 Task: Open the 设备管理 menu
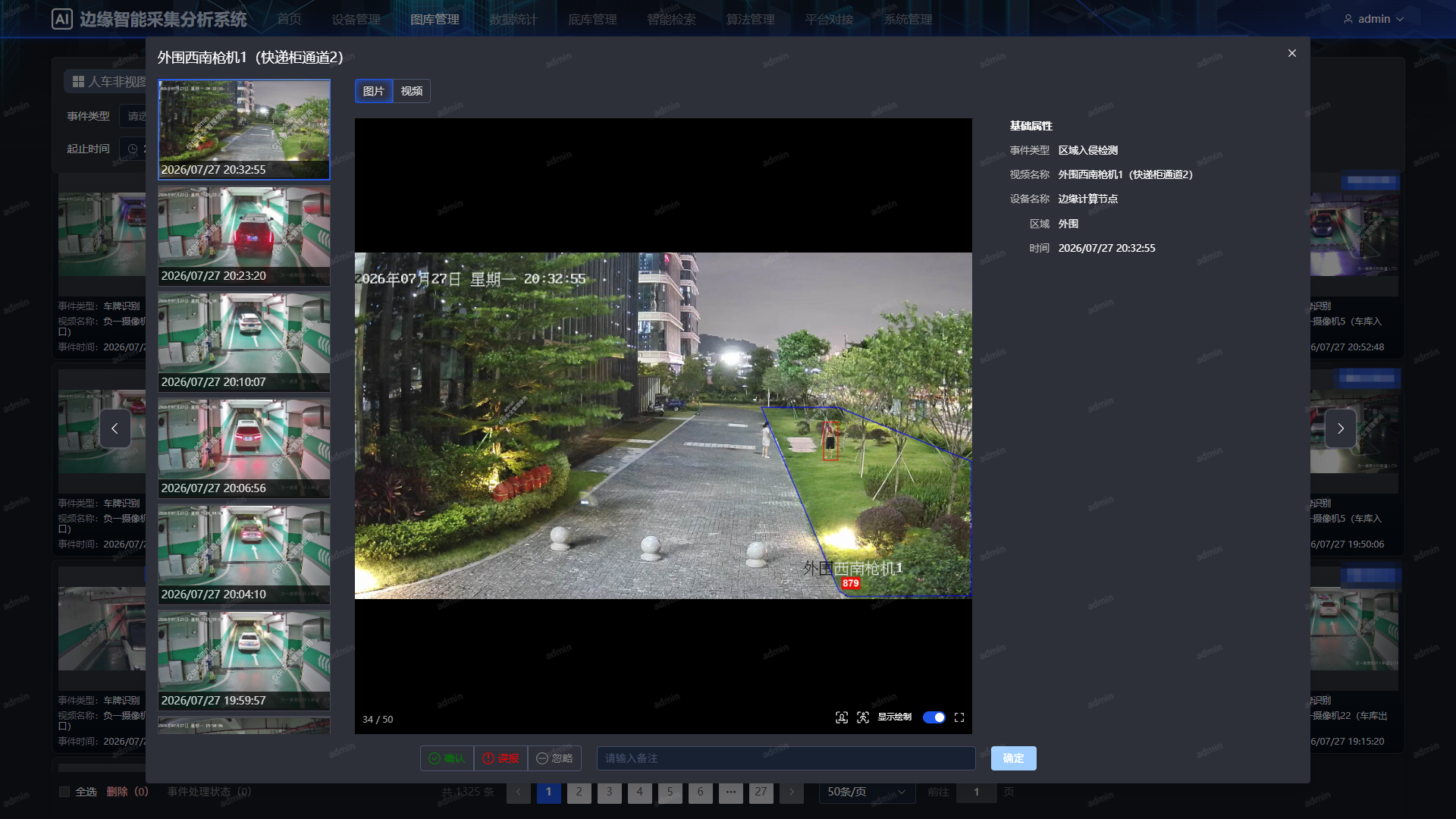[x=356, y=19]
